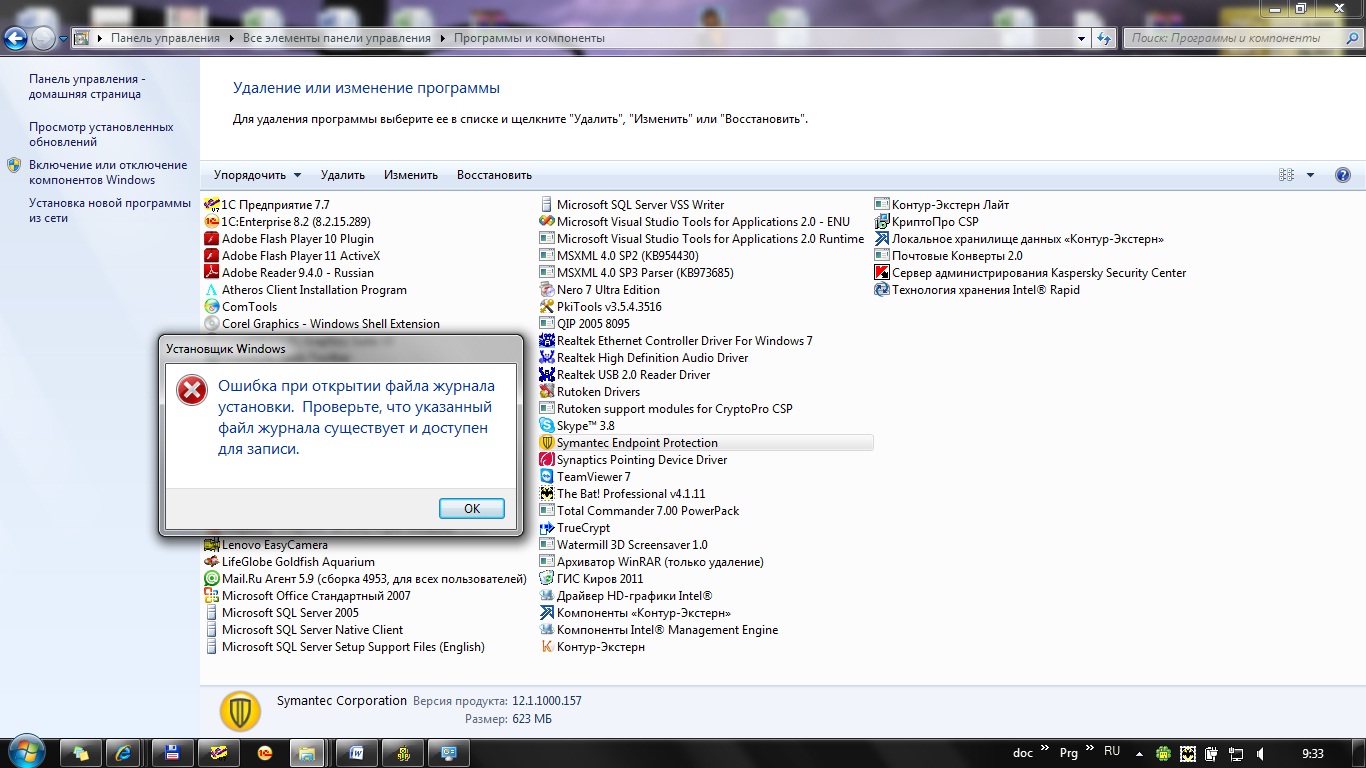Screen dimensions: 1366x768
Task: Open the recent pages navigation dropdown
Action: click(64, 39)
